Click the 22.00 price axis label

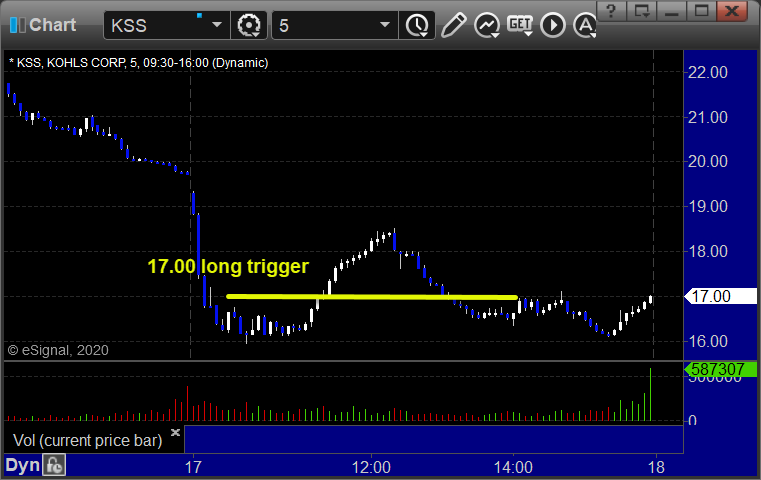coord(708,73)
